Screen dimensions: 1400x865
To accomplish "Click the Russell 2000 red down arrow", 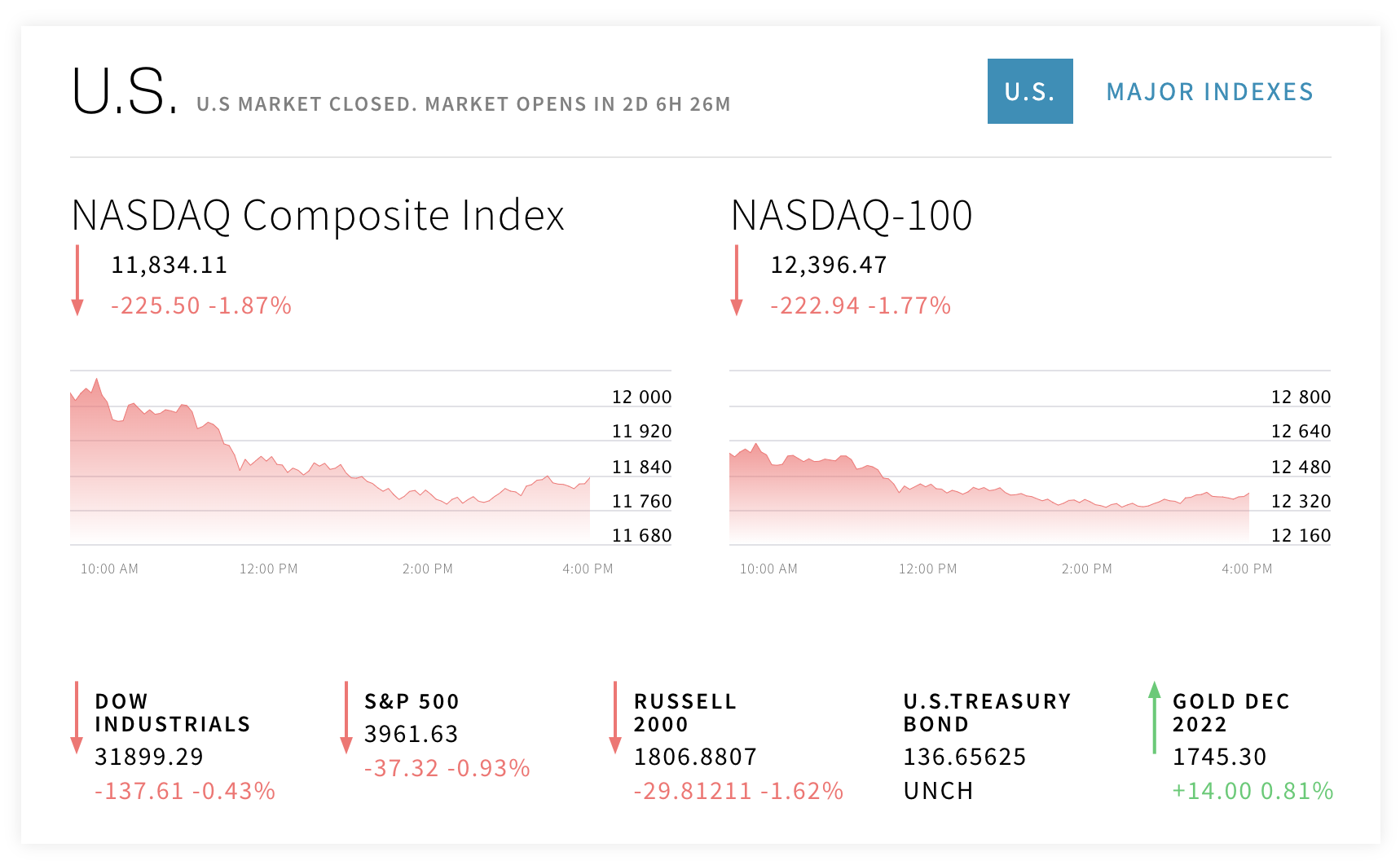I will point(615,718).
